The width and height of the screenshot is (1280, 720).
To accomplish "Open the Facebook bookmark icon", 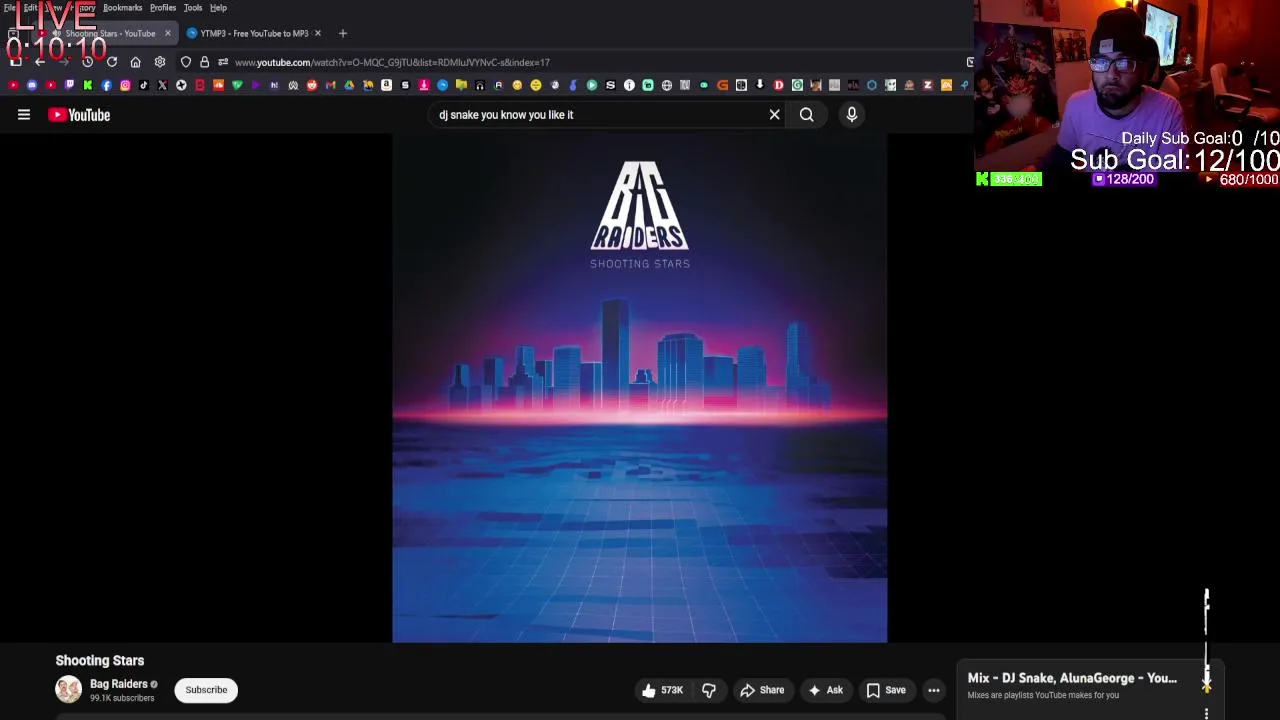I will [106, 85].
